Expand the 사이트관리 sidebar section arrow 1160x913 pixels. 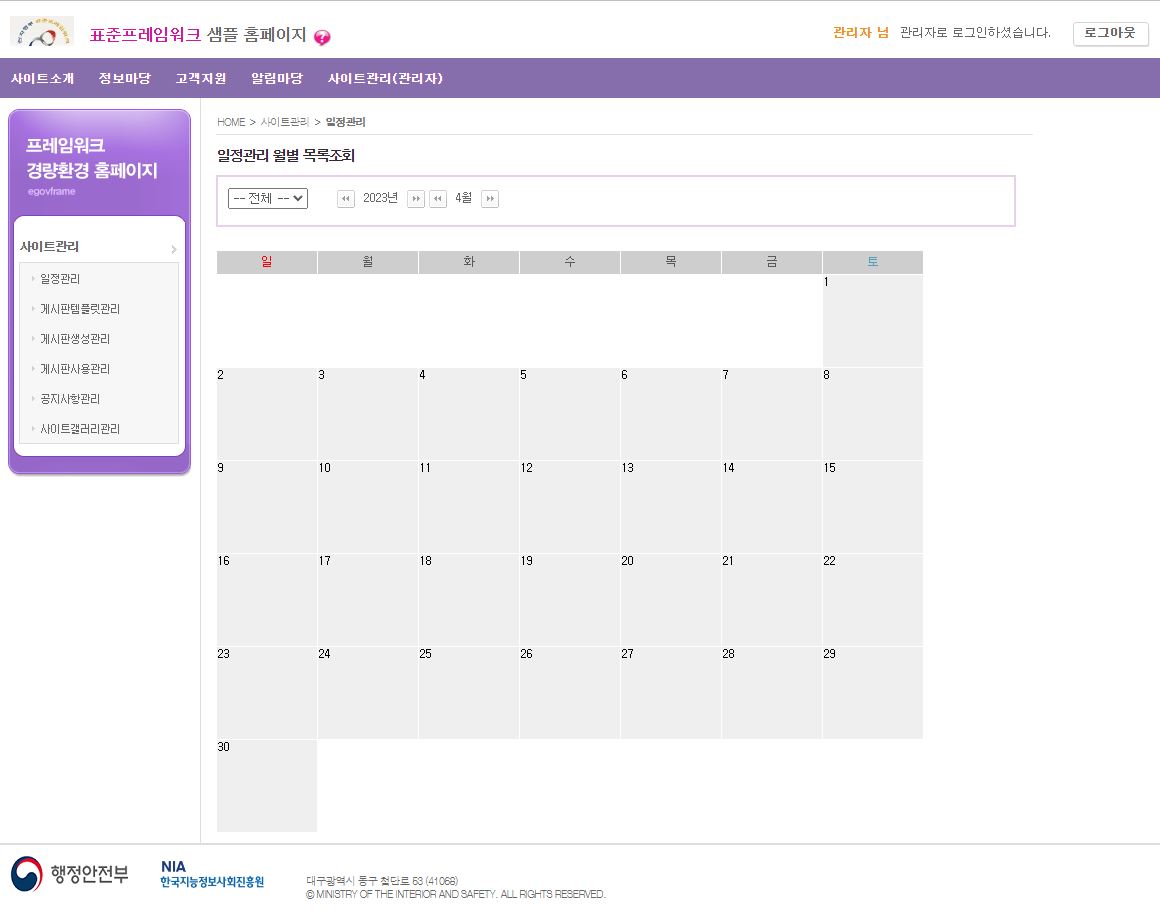coord(173,250)
